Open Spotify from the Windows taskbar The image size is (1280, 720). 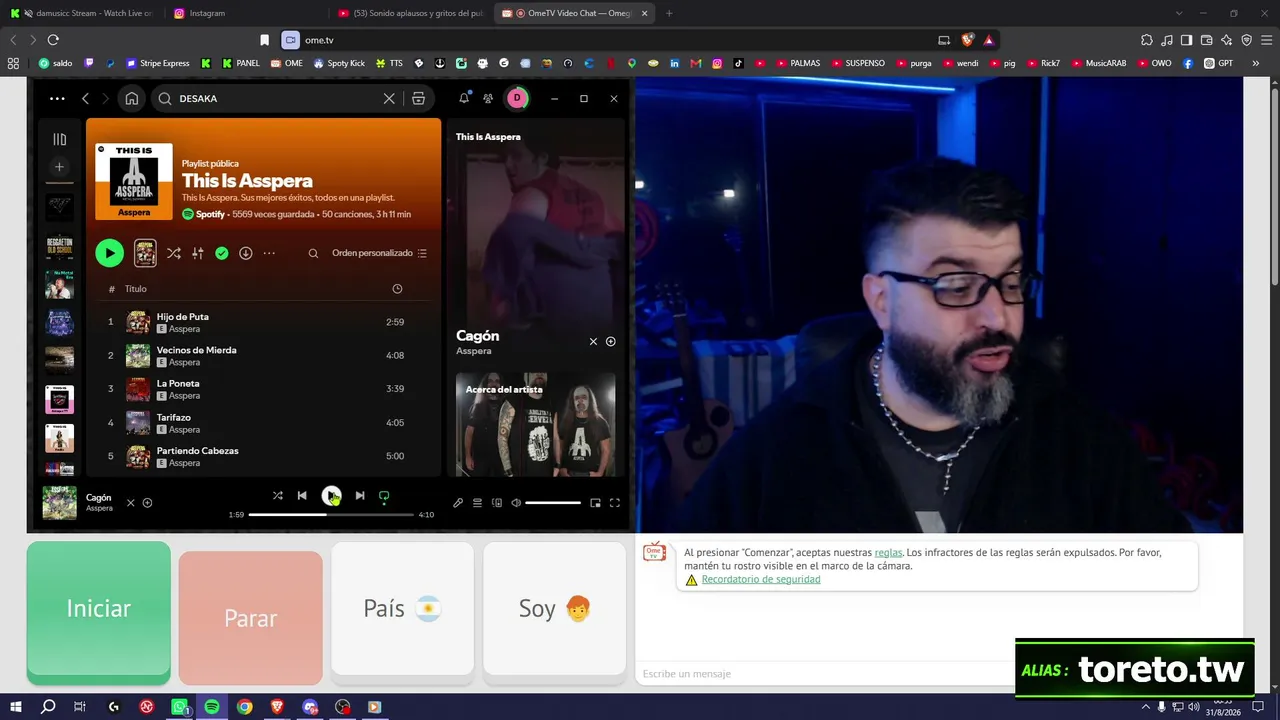pyautogui.click(x=212, y=707)
